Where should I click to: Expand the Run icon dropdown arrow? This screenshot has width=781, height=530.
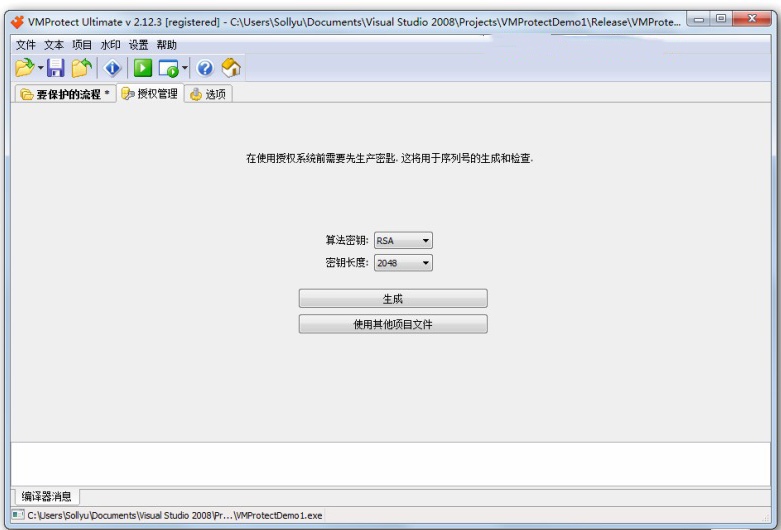(x=185, y=68)
